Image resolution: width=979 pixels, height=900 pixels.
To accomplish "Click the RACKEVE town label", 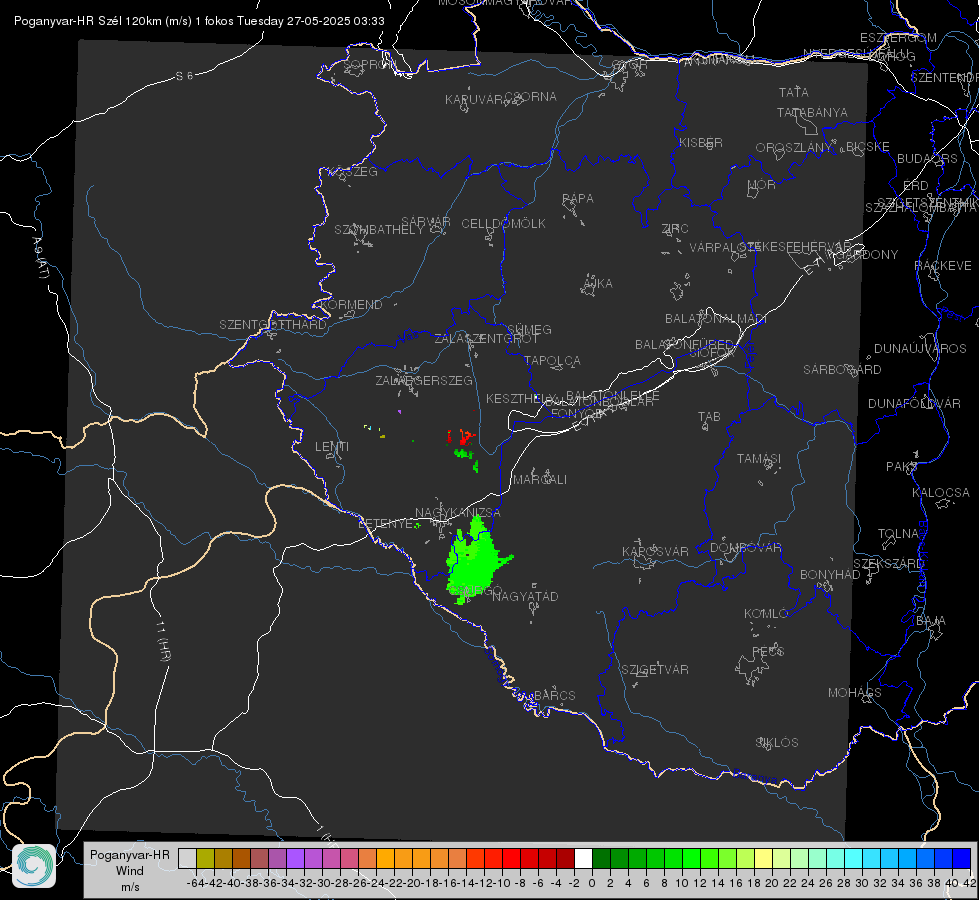I will pos(943,266).
